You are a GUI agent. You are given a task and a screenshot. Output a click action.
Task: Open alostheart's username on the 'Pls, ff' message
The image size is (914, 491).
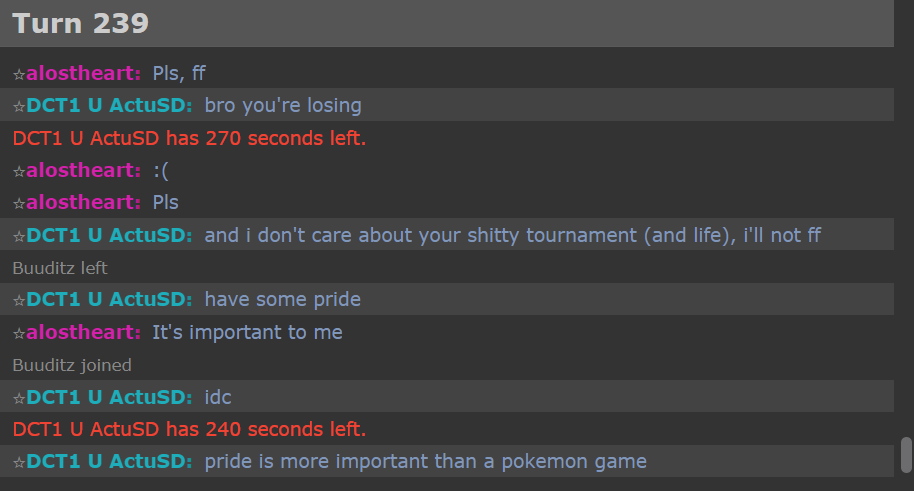[84, 73]
